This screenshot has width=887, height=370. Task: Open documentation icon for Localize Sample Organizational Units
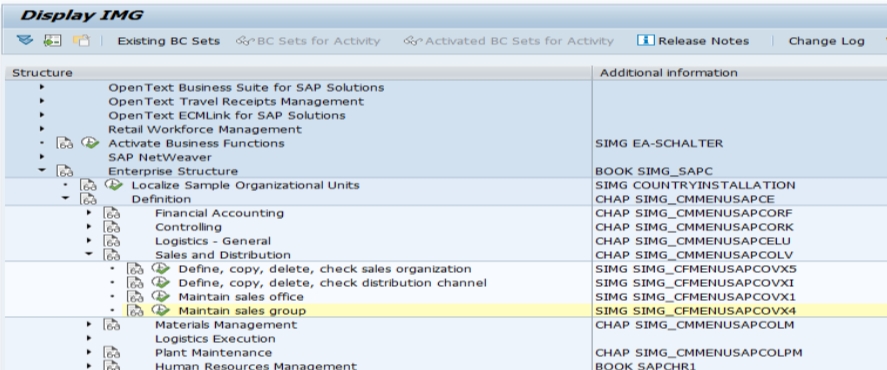[x=88, y=185]
